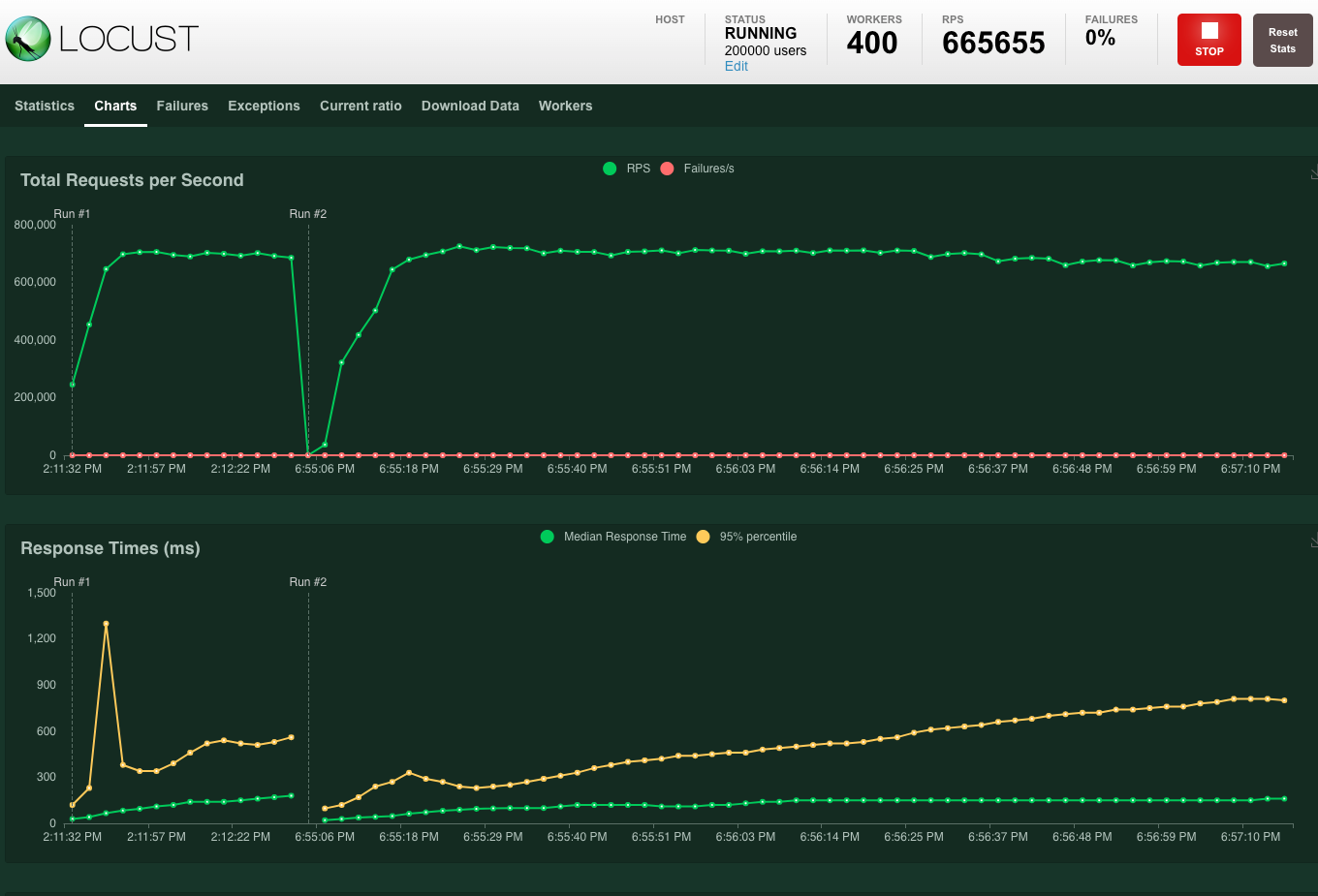
Task: Click the Run #1 marker in RPS chart
Action: pos(72,214)
